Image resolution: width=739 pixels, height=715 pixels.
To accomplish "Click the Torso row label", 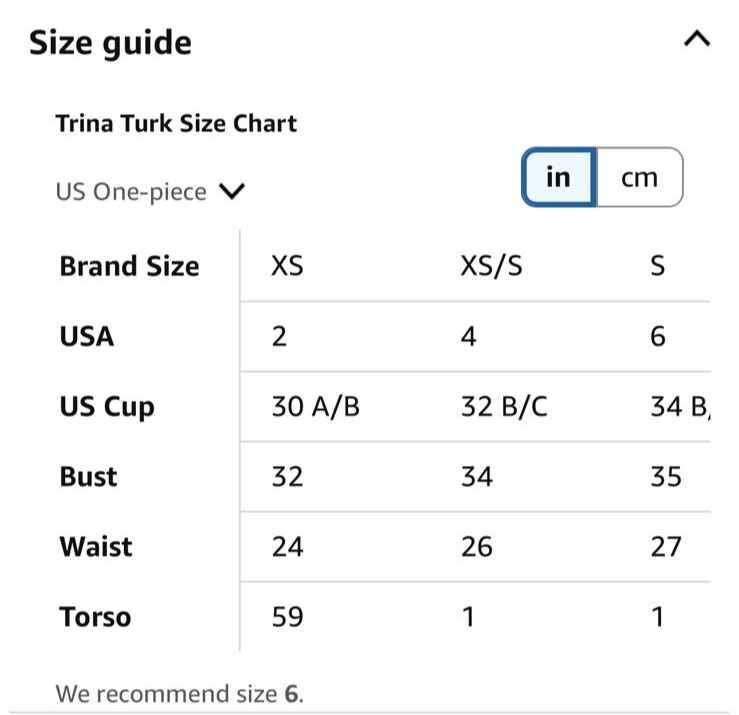I will (x=95, y=617).
